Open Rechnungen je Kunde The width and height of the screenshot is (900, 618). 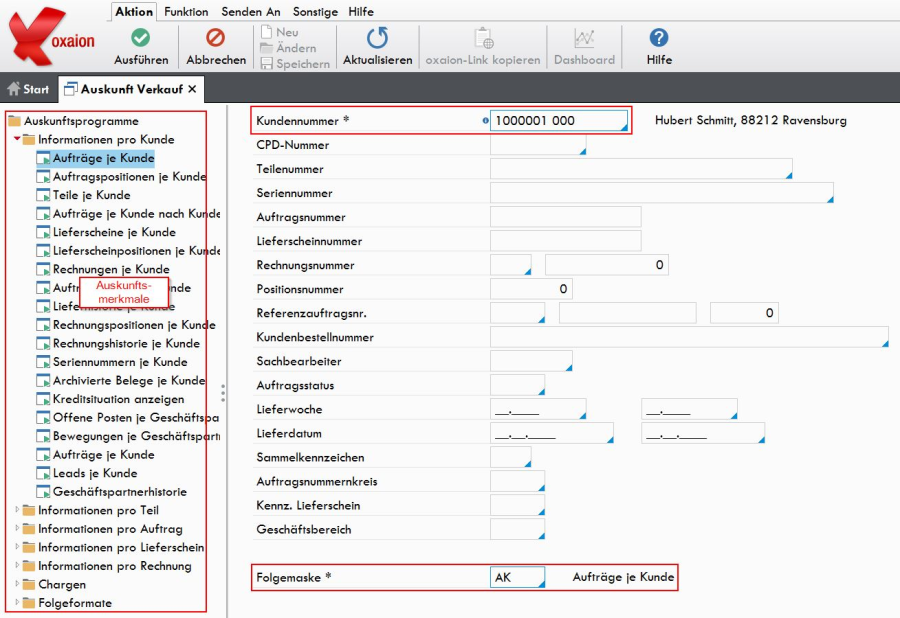tap(103, 269)
